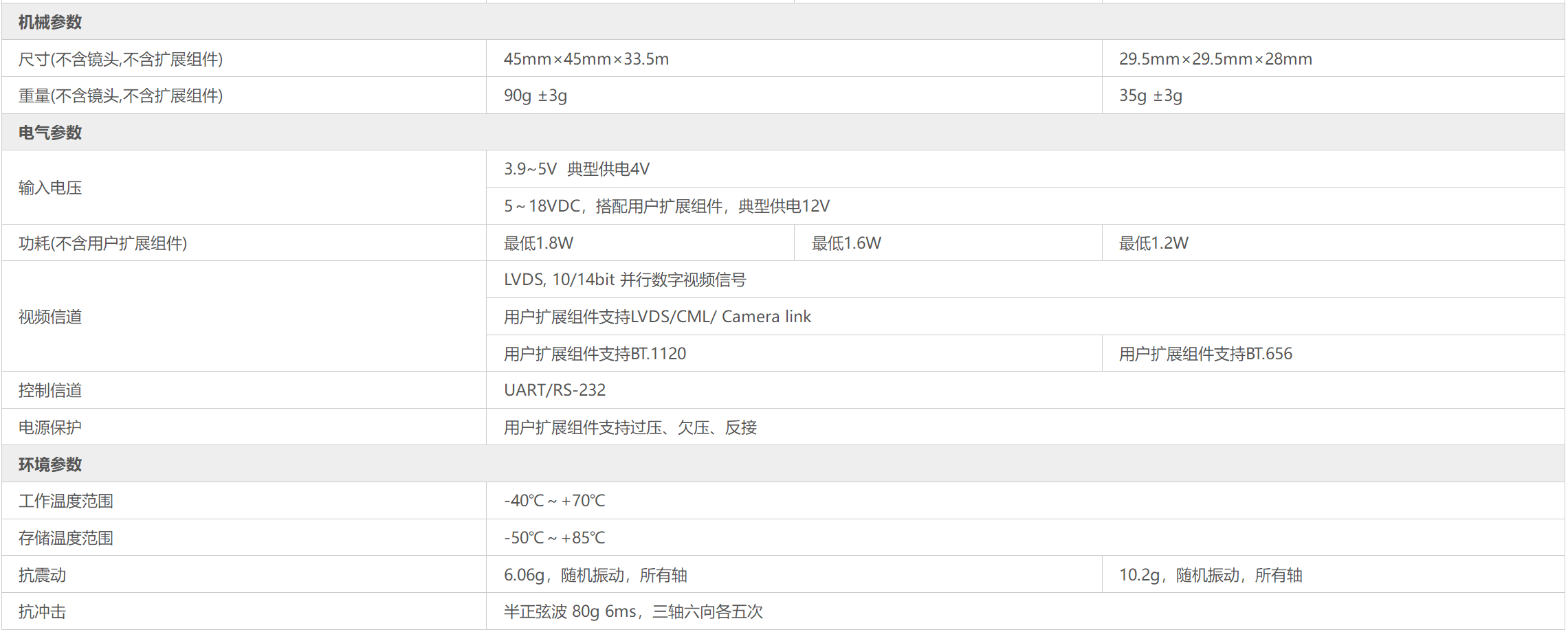
Task: Click the BT.1120 support cell
Action: [x=595, y=354]
